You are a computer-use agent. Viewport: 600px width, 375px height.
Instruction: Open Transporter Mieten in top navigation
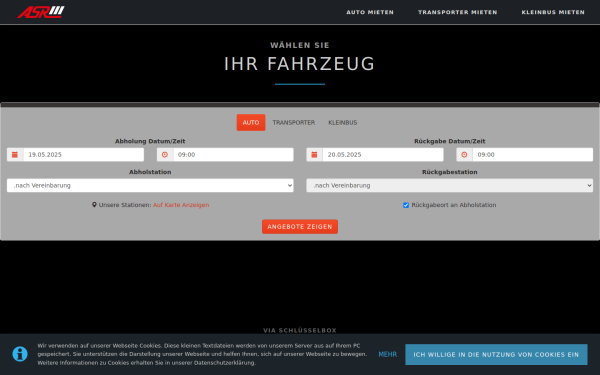coord(458,12)
